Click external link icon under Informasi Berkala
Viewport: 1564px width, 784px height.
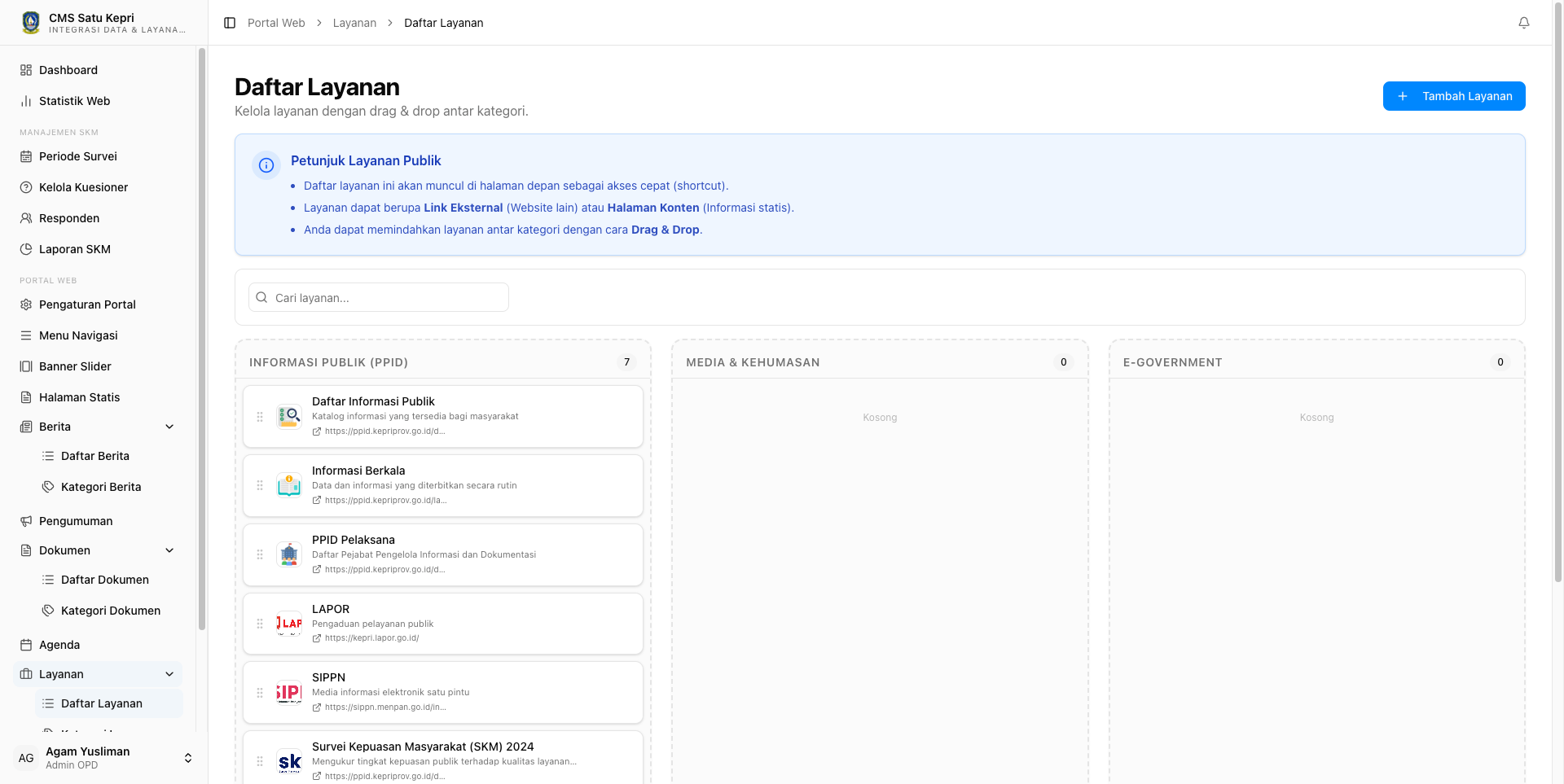point(317,501)
